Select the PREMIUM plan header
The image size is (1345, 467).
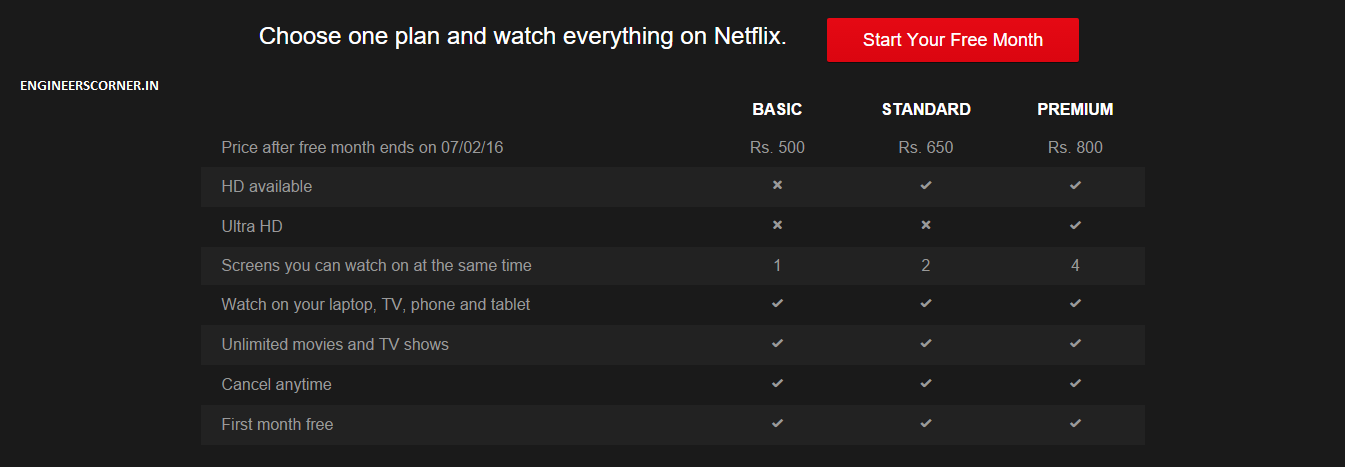point(1075,109)
